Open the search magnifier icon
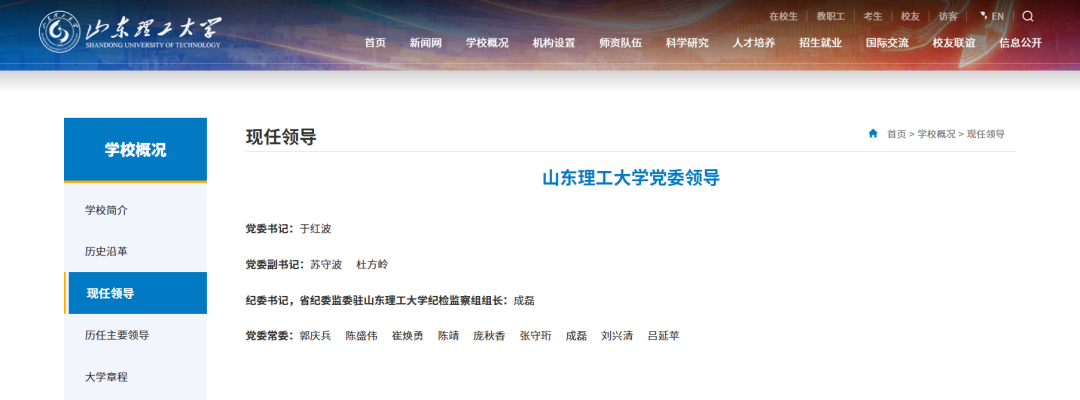This screenshot has width=1080, height=400. coord(1028,17)
